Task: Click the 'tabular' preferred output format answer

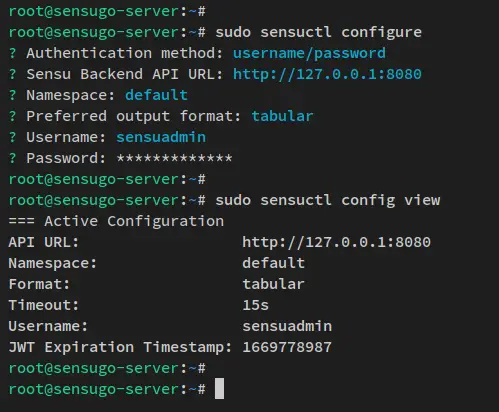Action: click(x=282, y=116)
